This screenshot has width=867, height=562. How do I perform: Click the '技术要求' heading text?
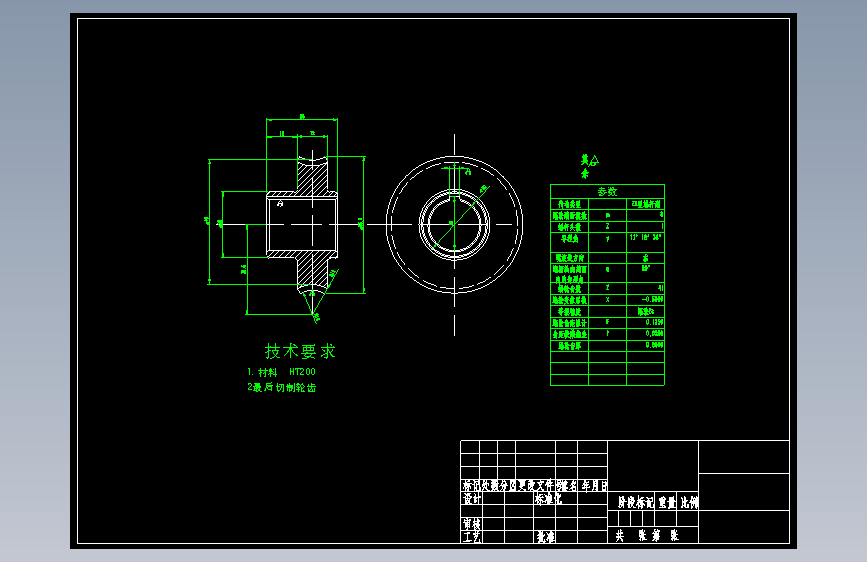300,351
